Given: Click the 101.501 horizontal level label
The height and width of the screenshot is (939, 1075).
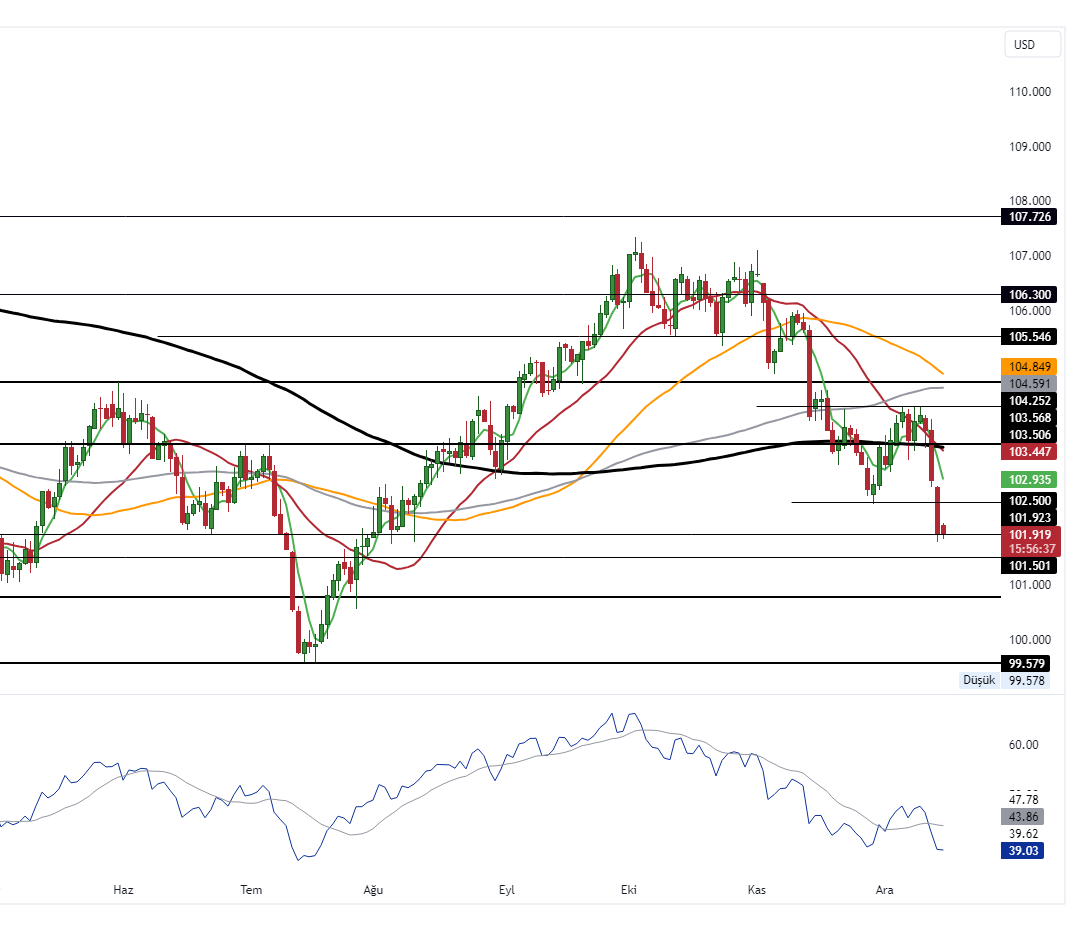Looking at the screenshot, I should [1030, 565].
